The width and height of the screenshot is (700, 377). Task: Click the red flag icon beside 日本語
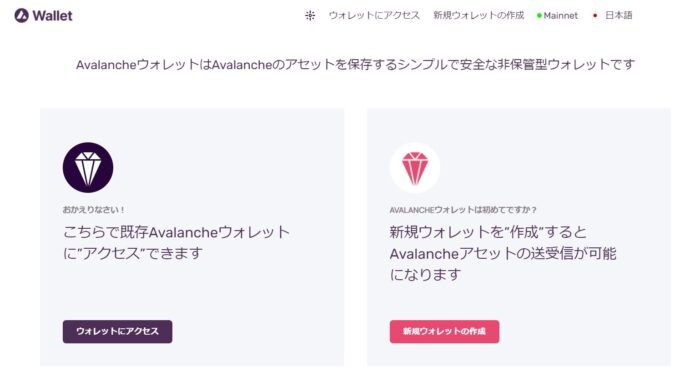pos(595,16)
